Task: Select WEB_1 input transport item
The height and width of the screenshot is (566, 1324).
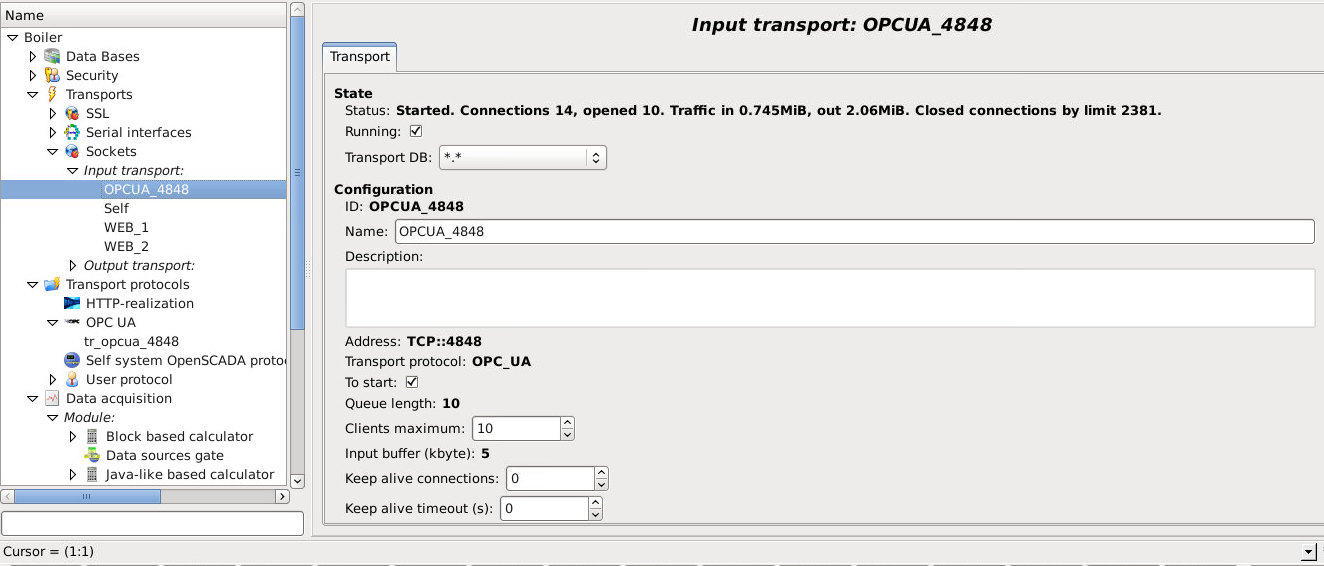Action: [x=126, y=228]
